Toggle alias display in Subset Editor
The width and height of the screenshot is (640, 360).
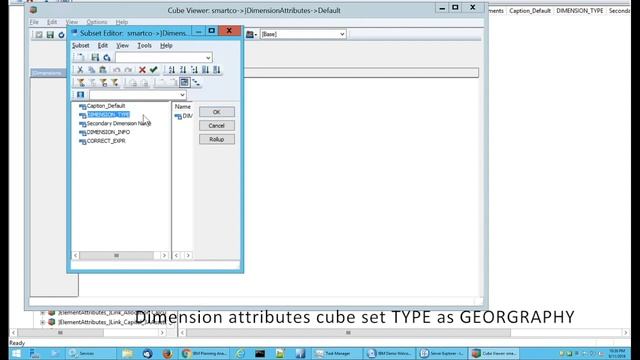pos(80,95)
